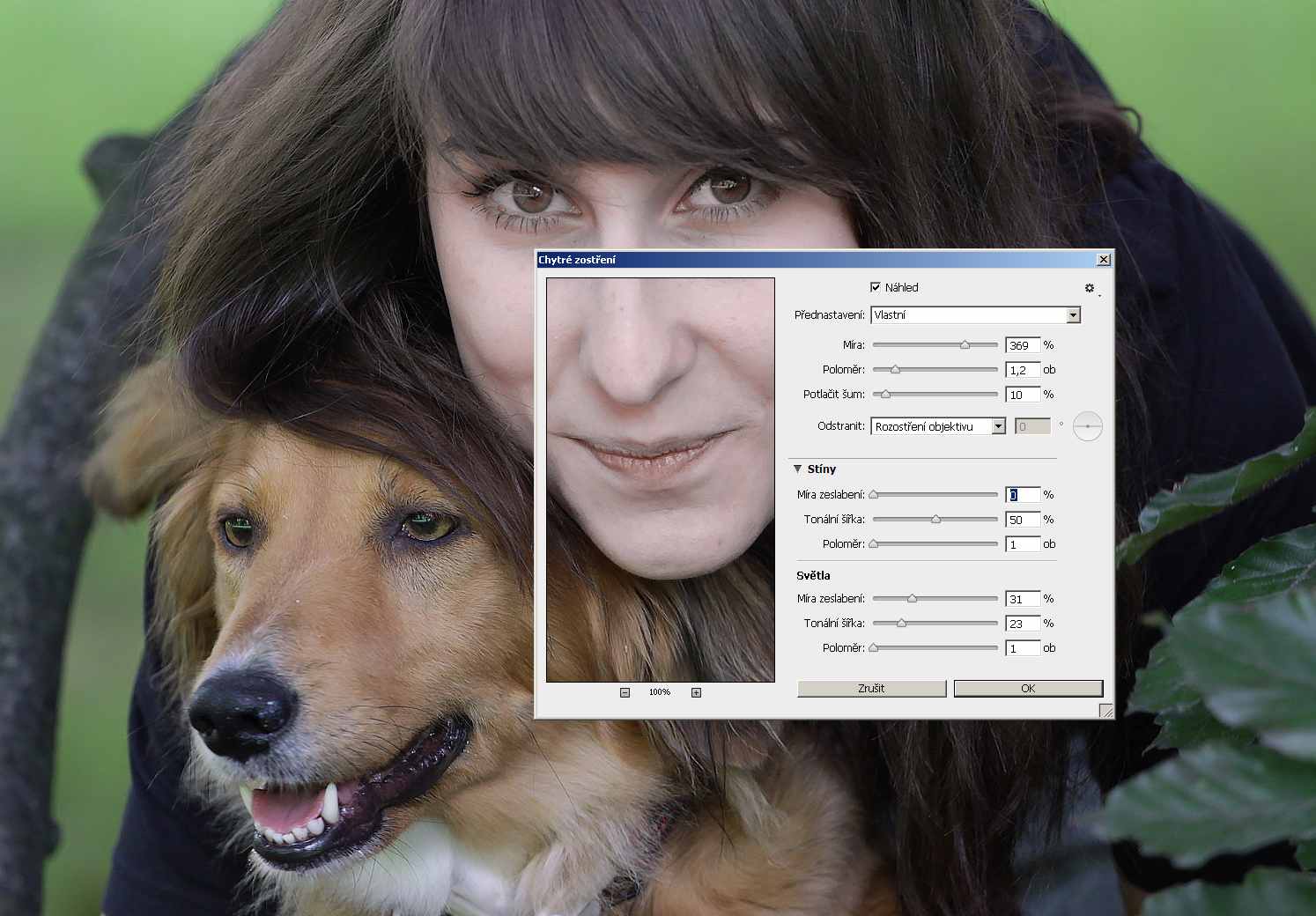Toggle the Náhled preview checkbox
This screenshot has height=916, width=1316.
click(876, 287)
